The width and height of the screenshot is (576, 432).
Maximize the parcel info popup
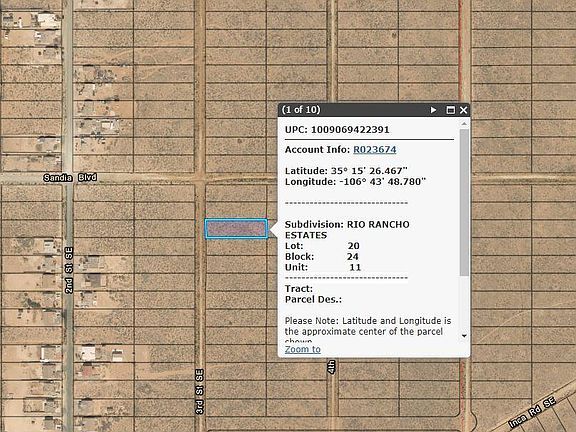click(x=450, y=110)
